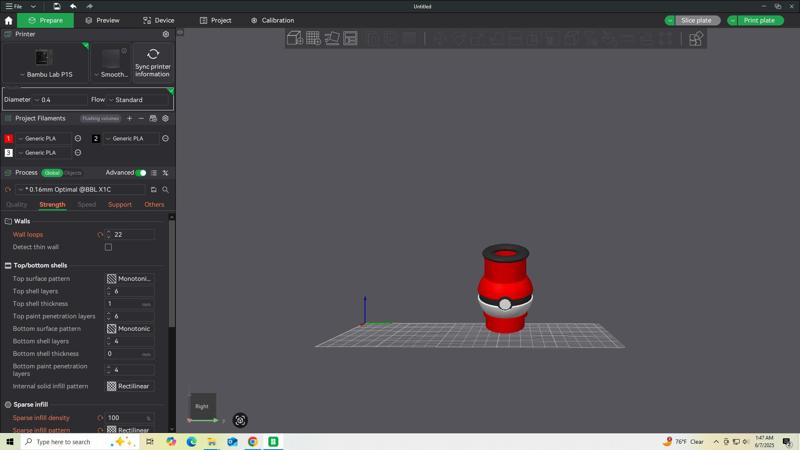Click the Flushing volumes button
Viewport: 800px width, 450px height.
[x=101, y=118]
